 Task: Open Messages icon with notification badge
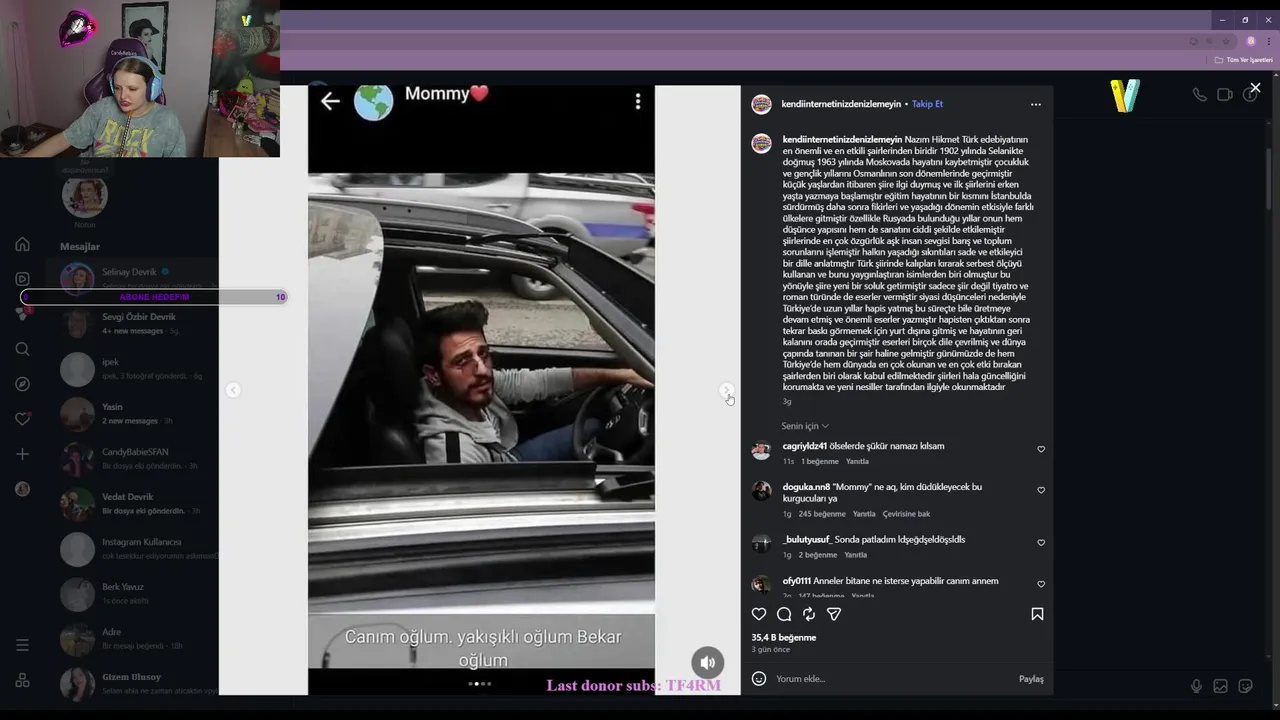22,313
